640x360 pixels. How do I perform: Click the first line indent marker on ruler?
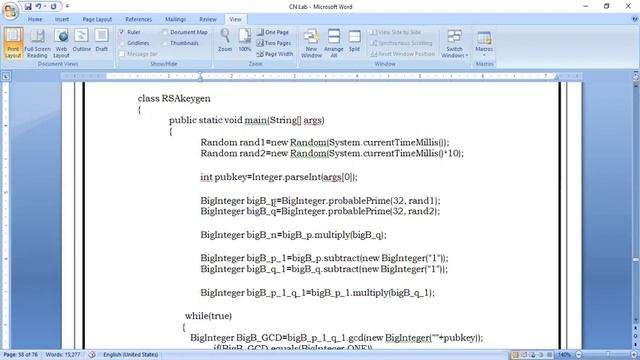click(200, 74)
